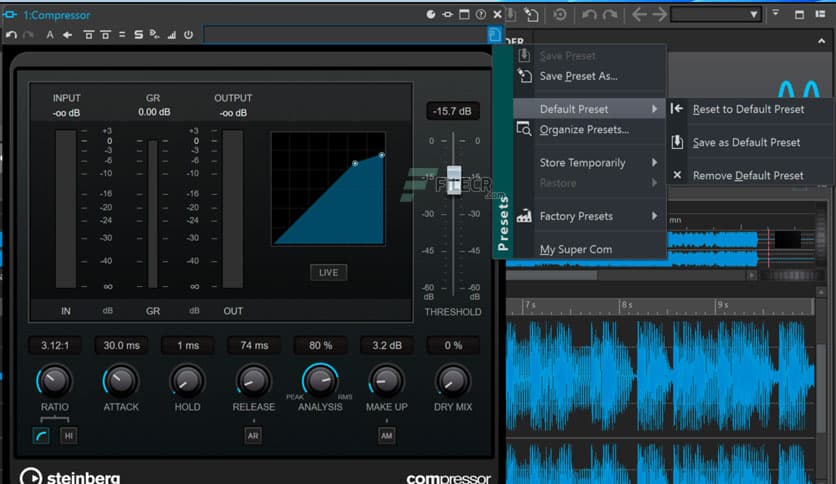The width and height of the screenshot is (836, 484).
Task: Click the window layout icon in Compressor title
Action: click(464, 14)
